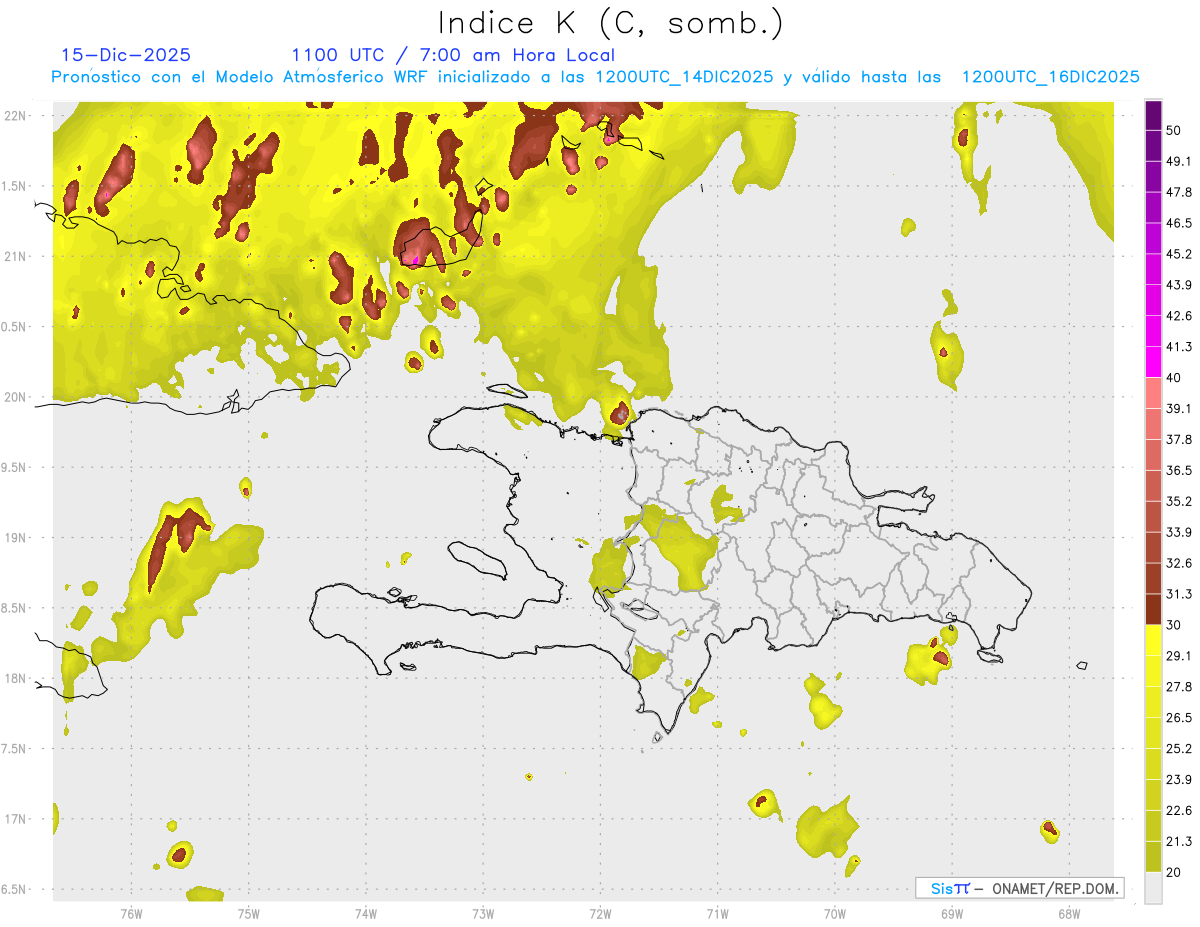Viewport: 1200px width, 927px height.
Task: Click the colorbar value 23.9
Action: 1179,779
